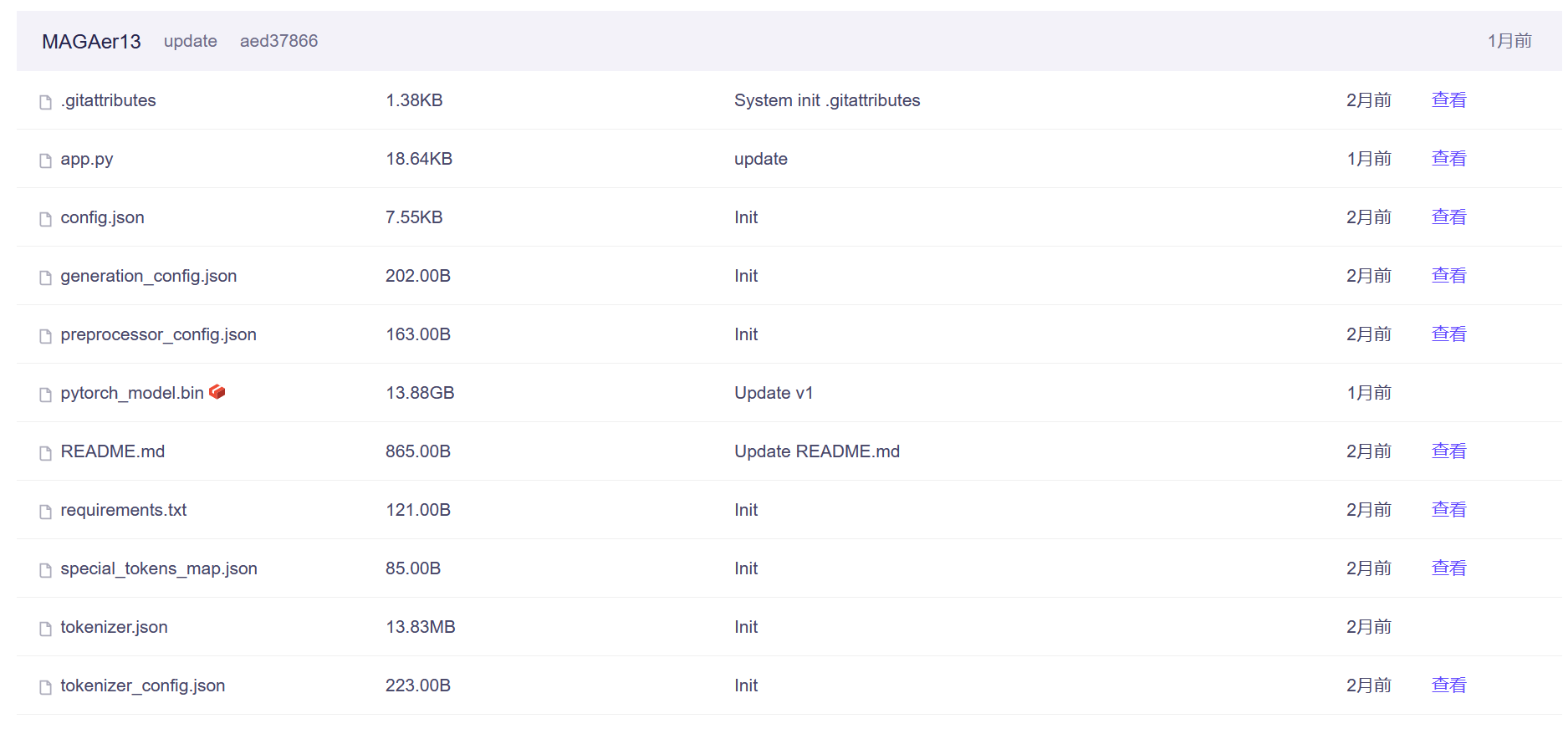View README.md via its 查看 link
Screen dimensions: 1568x744
(1448, 451)
